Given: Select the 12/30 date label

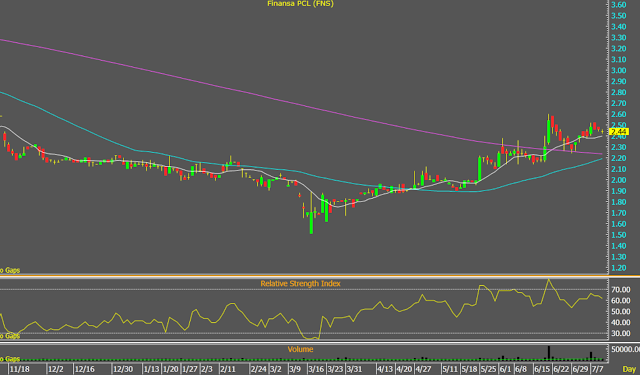Looking at the screenshot, I should point(123,369).
